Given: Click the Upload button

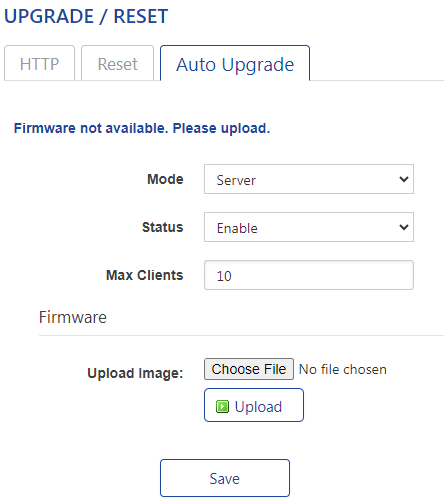Looking at the screenshot, I should pos(254,405).
